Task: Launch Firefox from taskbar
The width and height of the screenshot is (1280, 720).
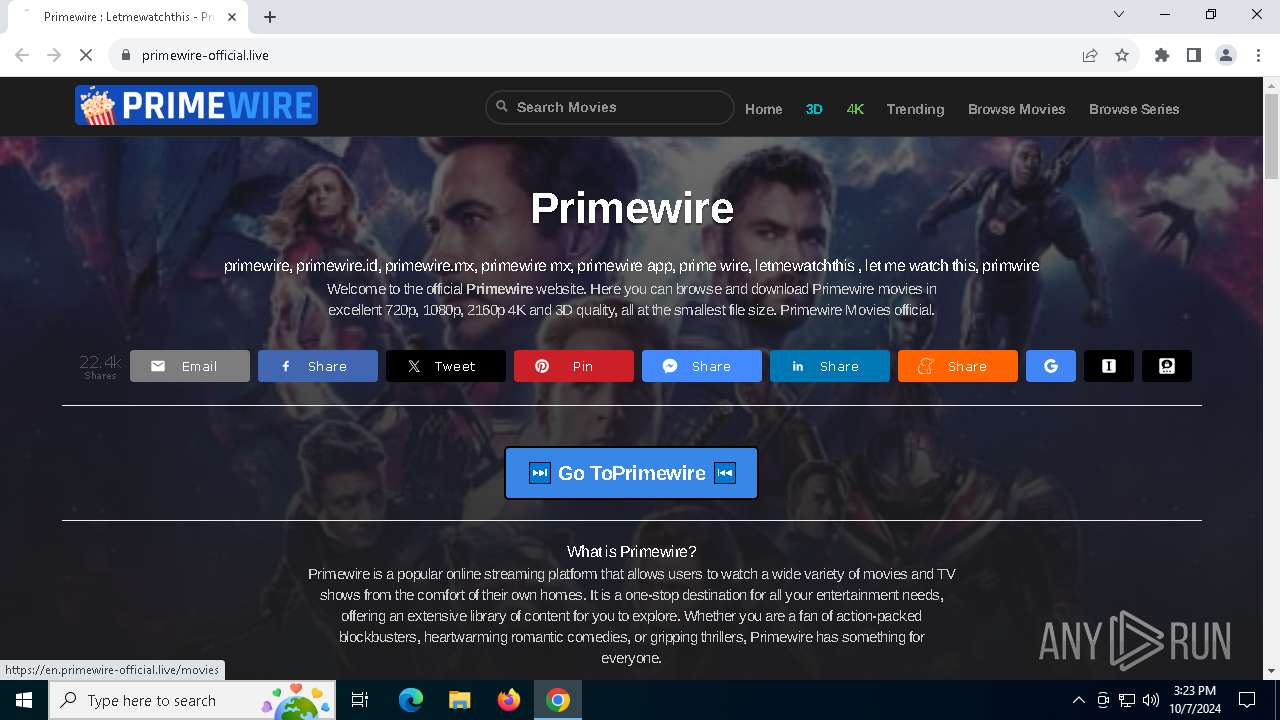Action: (508, 700)
